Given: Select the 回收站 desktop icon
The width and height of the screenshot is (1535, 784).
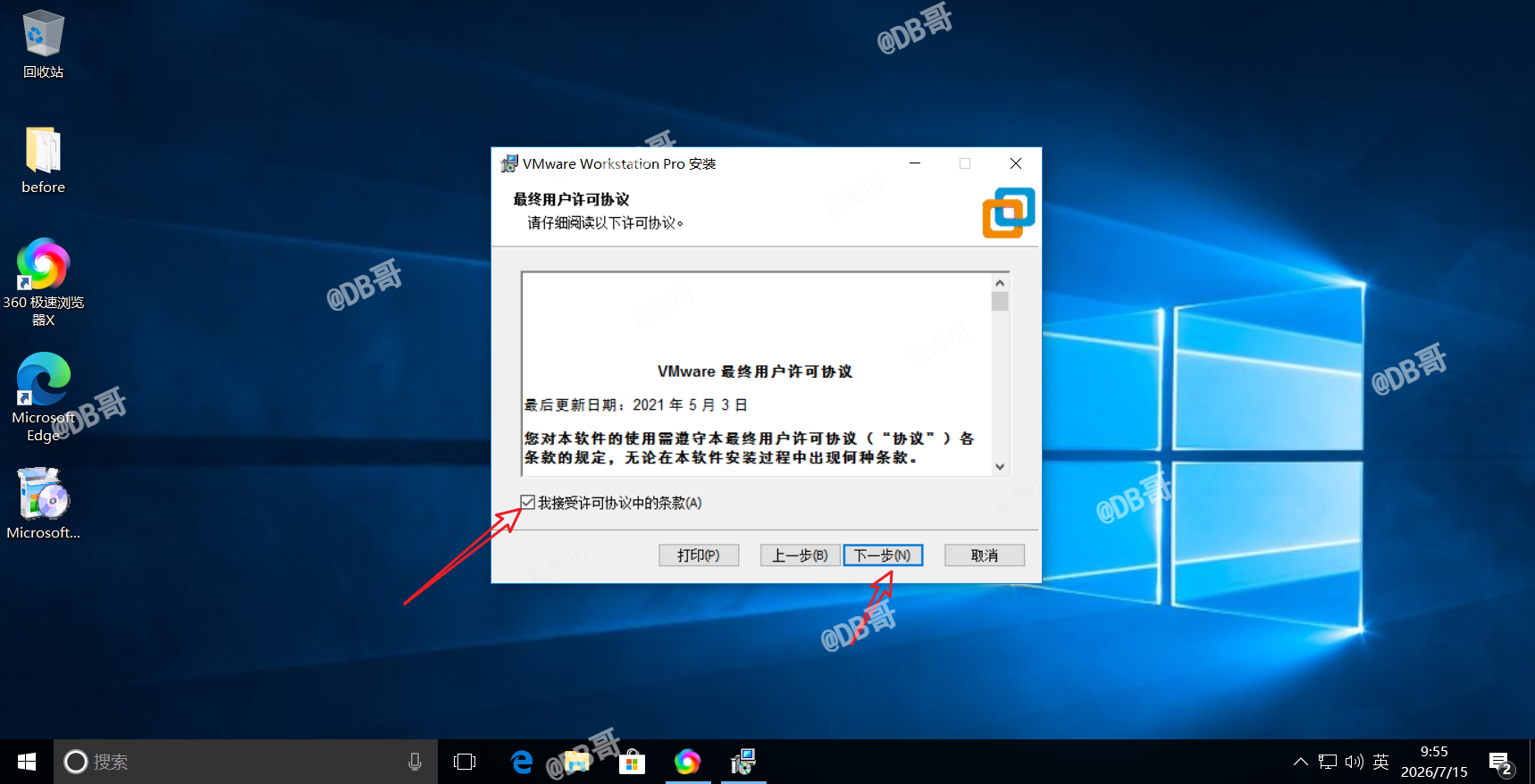Looking at the screenshot, I should pos(43,44).
